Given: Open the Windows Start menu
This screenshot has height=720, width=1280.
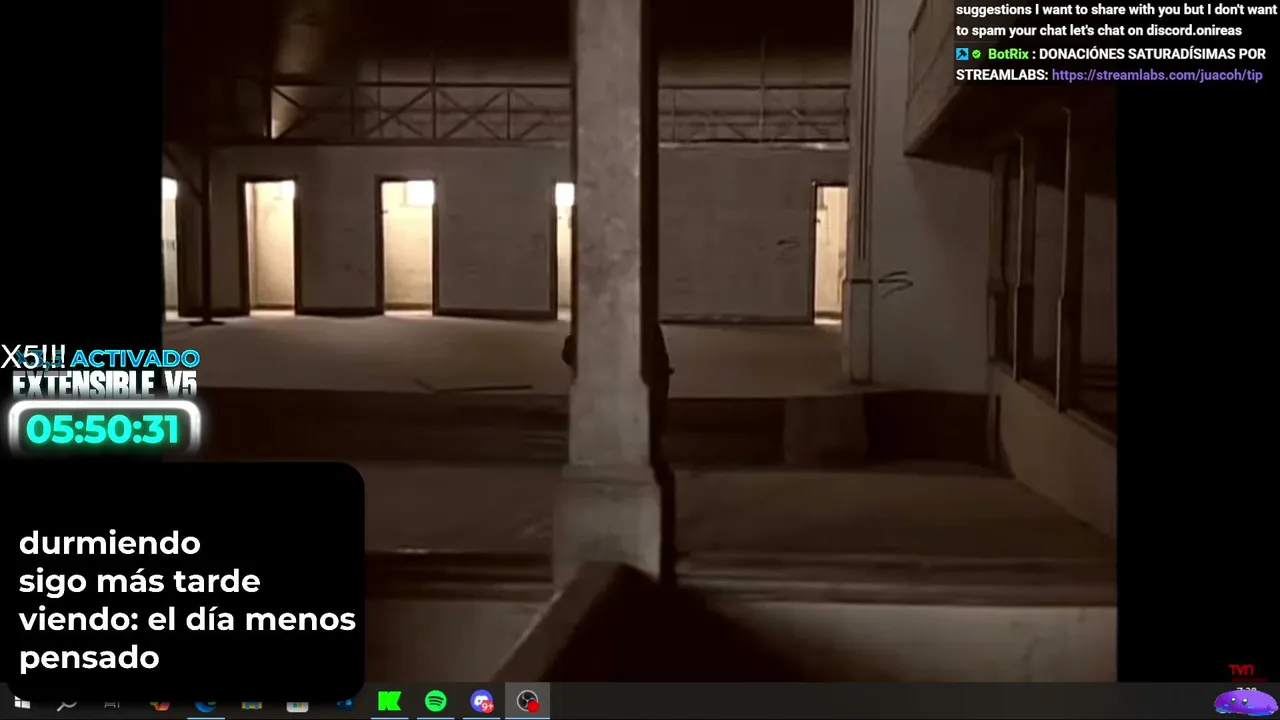Looking at the screenshot, I should coord(21,703).
